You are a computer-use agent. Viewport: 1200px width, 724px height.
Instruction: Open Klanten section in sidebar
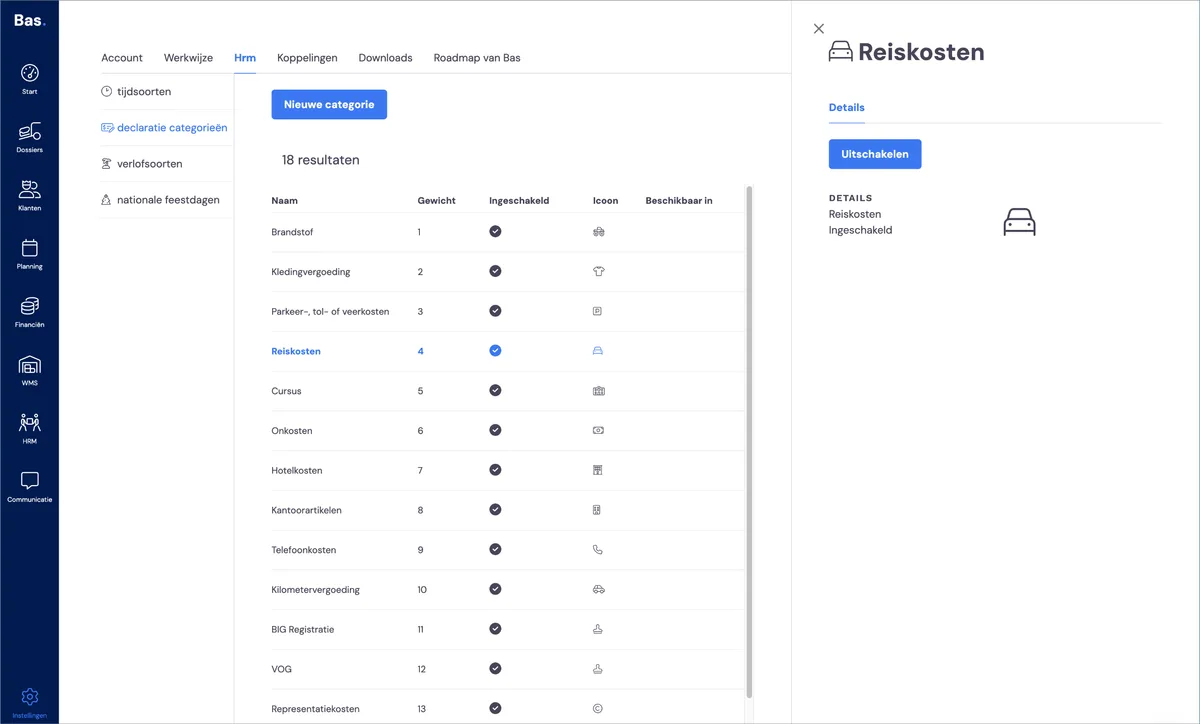pyautogui.click(x=29, y=195)
